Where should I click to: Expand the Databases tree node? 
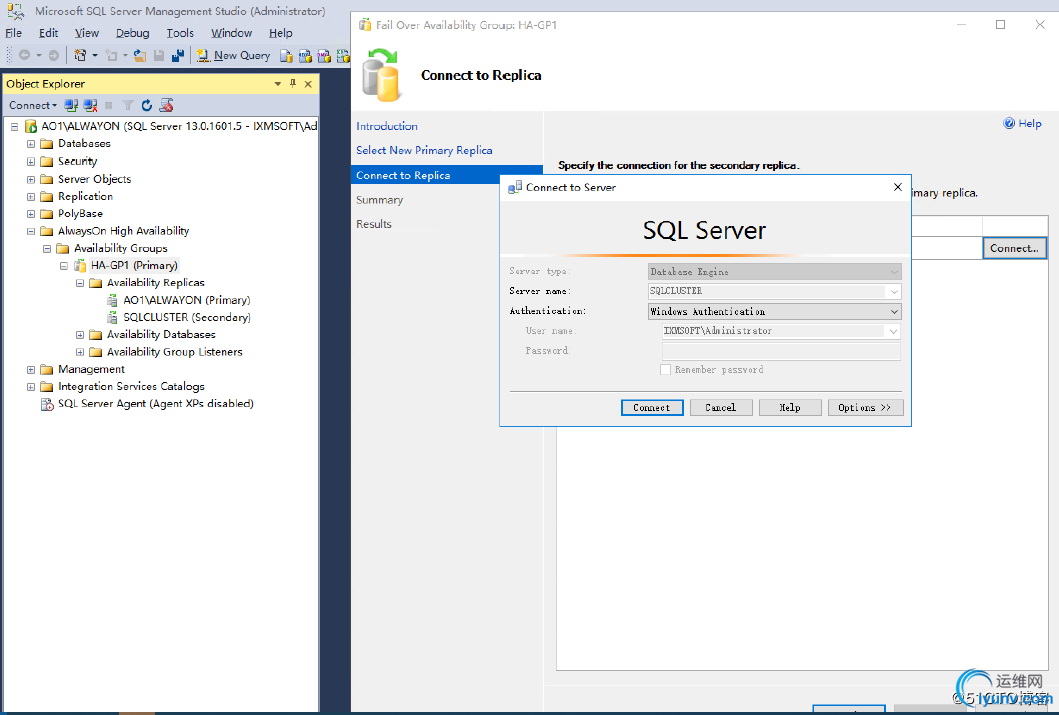click(31, 144)
